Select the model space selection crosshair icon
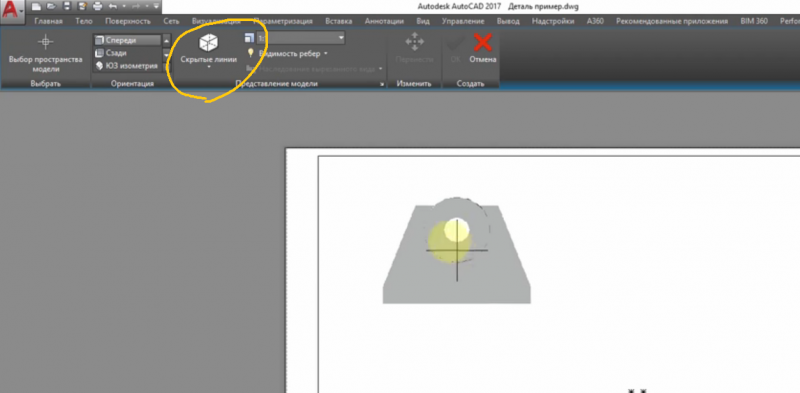Viewport: 800px width, 393px height. 45,42
